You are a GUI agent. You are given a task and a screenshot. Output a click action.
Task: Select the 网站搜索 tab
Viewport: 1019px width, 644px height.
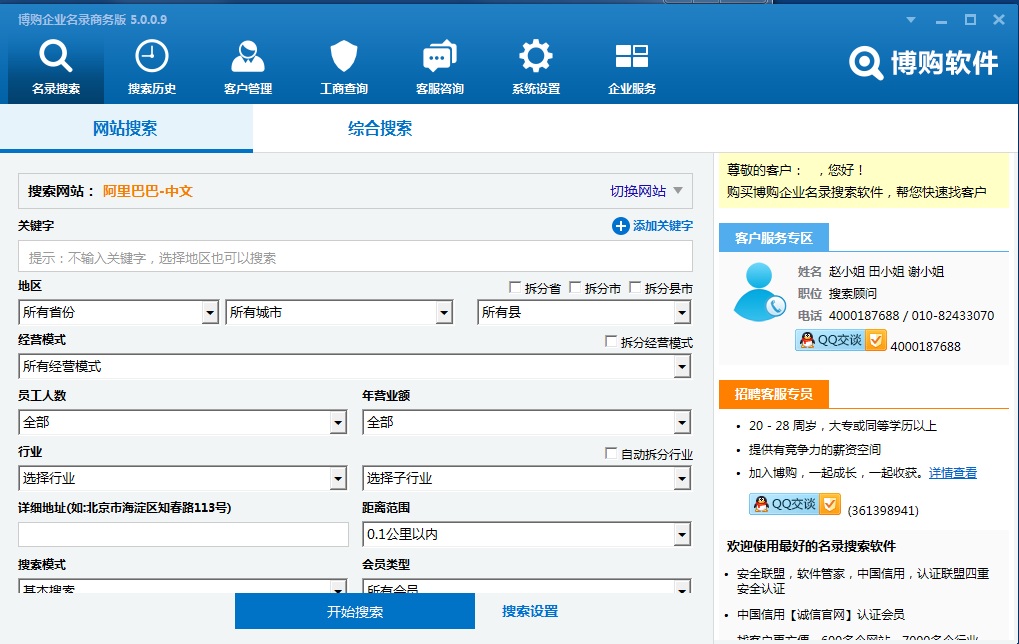click(x=123, y=130)
